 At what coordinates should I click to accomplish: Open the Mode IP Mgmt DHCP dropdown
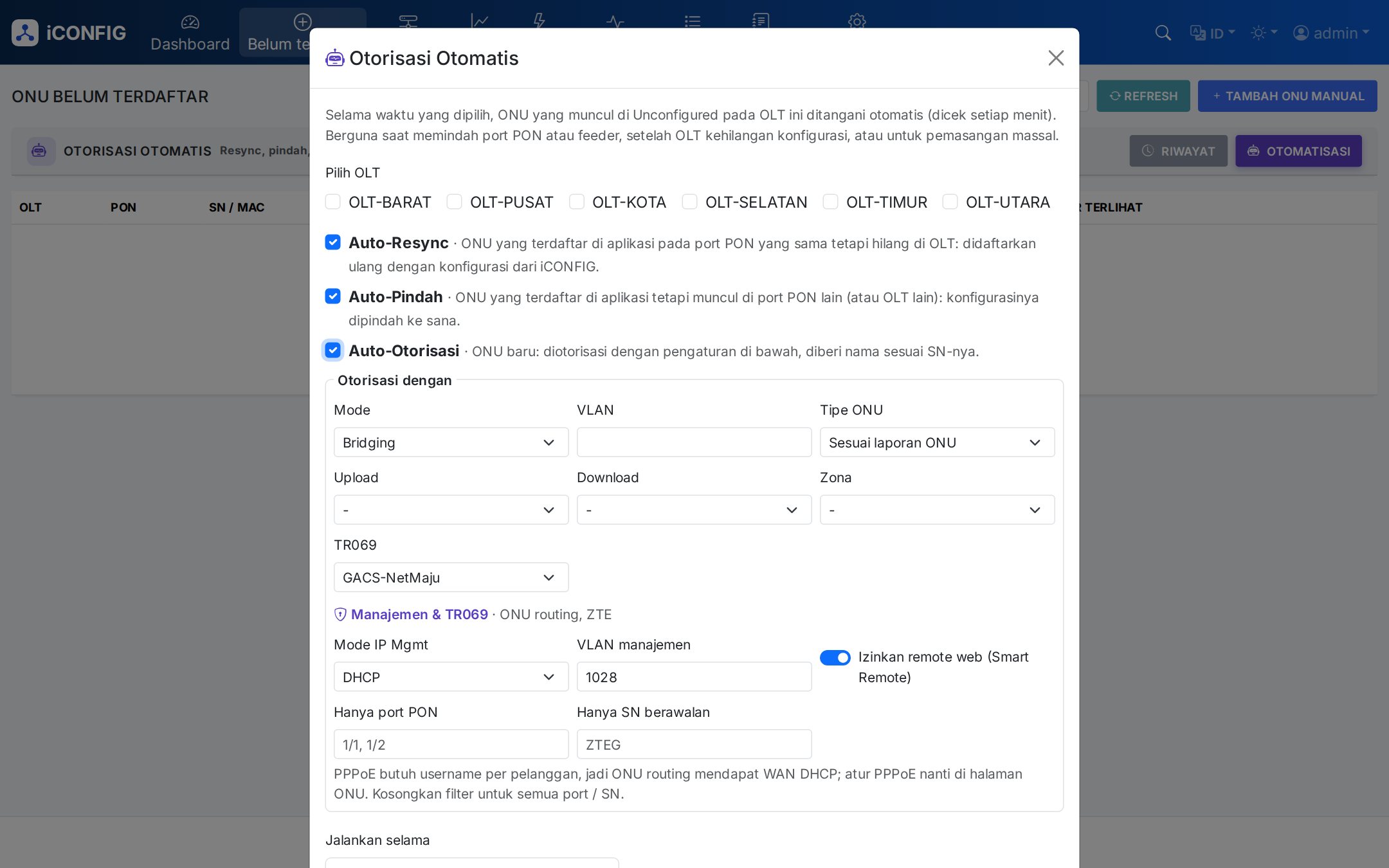click(451, 677)
